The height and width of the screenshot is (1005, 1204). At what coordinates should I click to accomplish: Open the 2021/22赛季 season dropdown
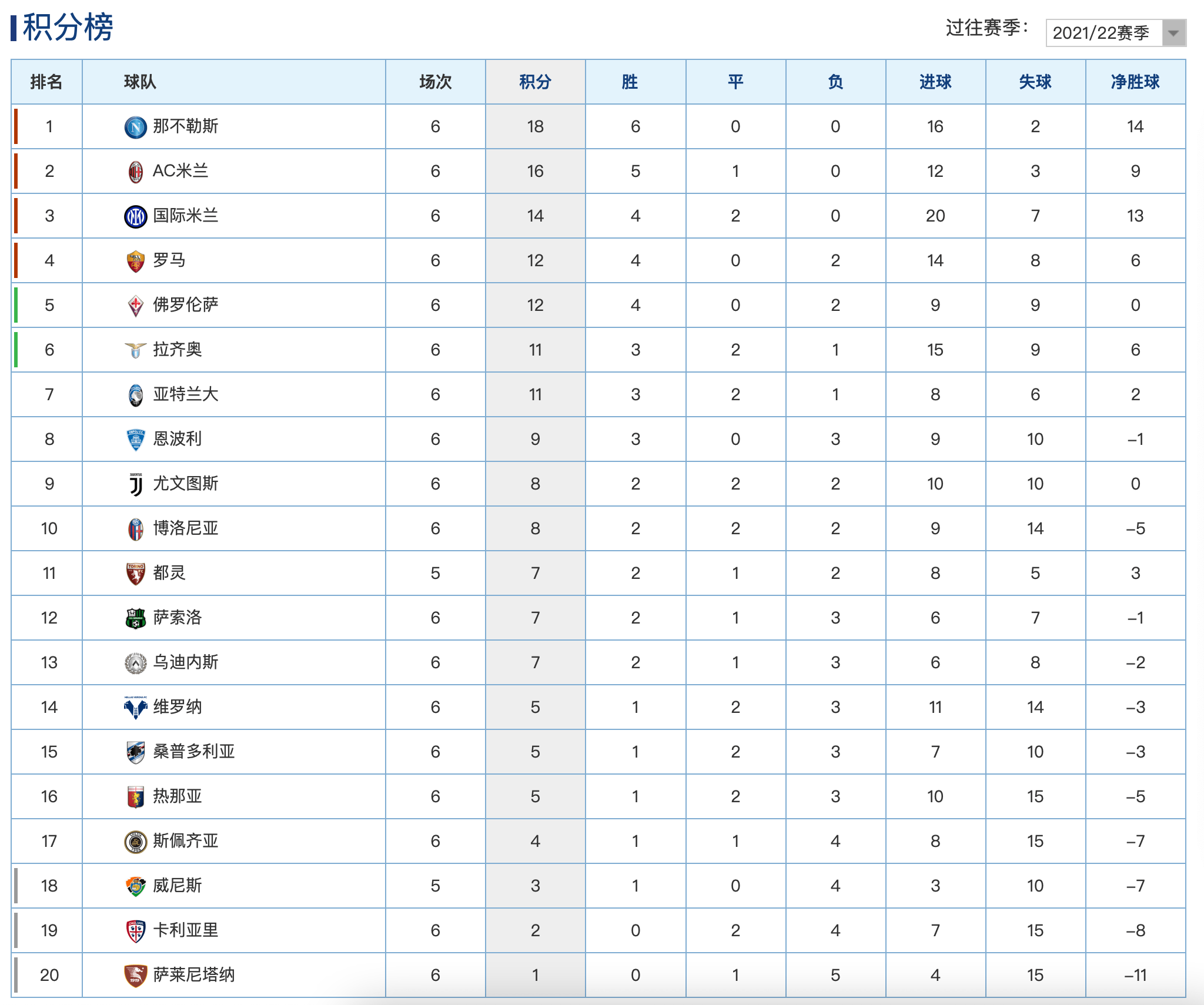pyautogui.click(x=1116, y=33)
